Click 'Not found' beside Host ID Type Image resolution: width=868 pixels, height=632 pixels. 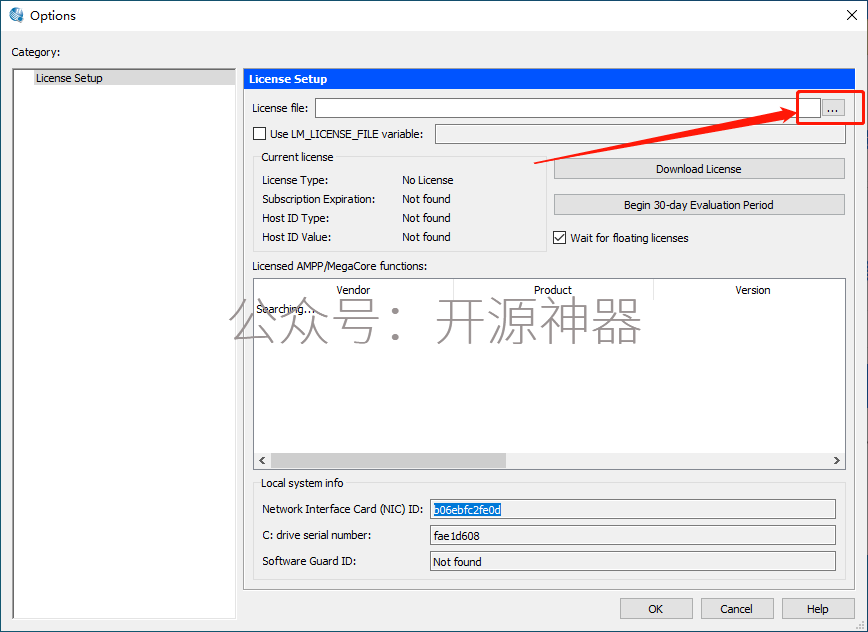426,218
